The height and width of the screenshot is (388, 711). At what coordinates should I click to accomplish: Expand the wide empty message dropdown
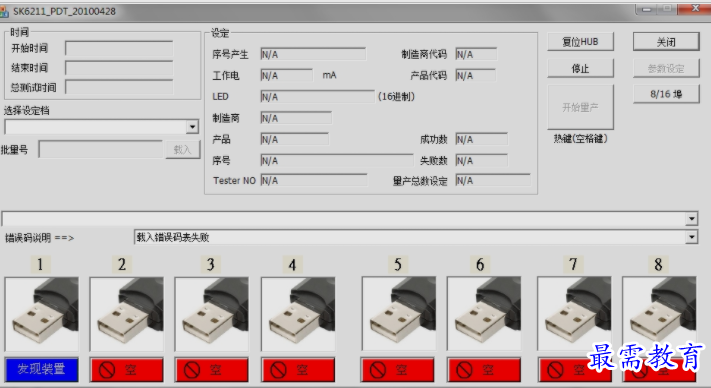click(x=691, y=219)
